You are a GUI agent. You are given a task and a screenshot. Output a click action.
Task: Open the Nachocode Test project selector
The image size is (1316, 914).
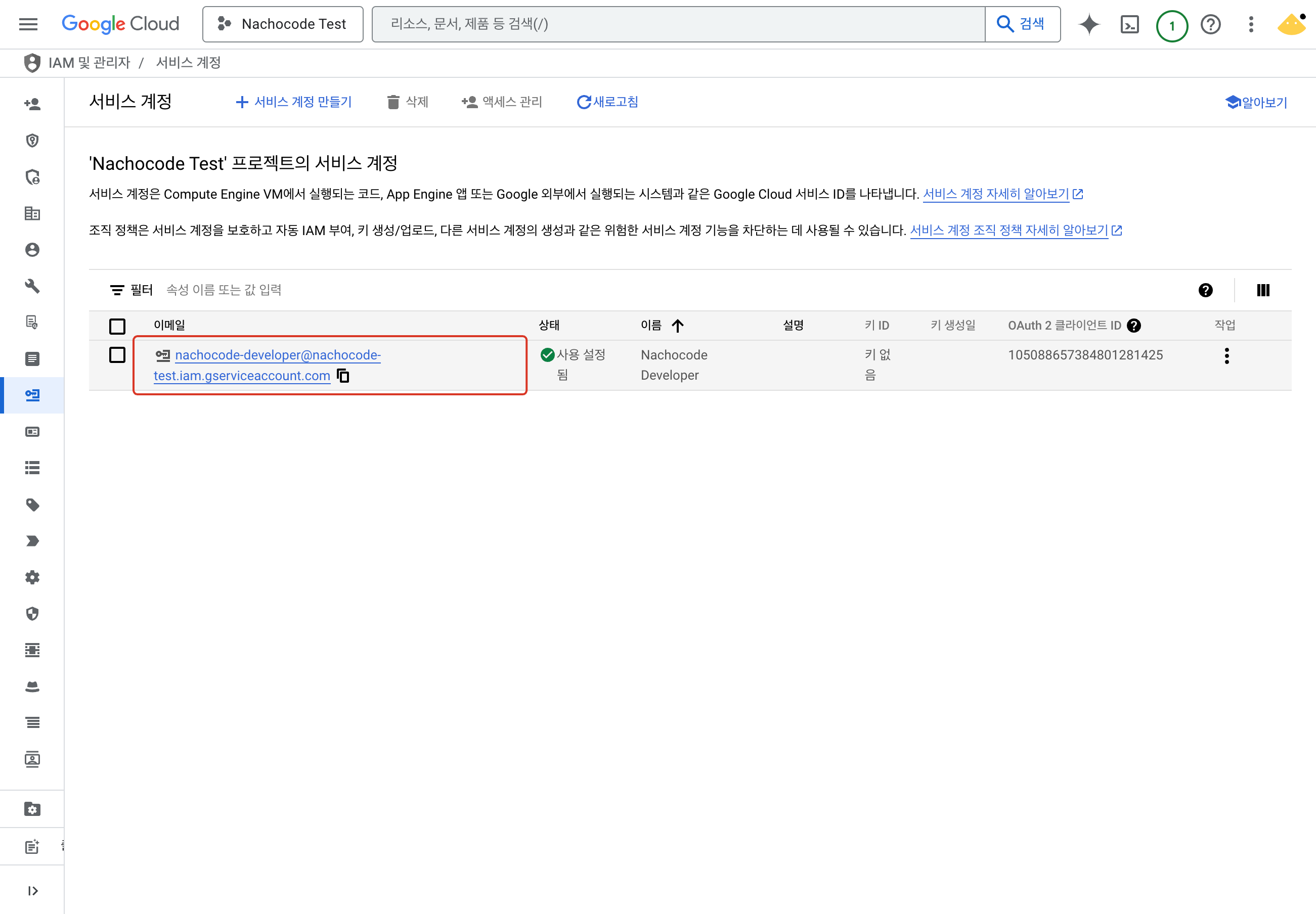283,24
